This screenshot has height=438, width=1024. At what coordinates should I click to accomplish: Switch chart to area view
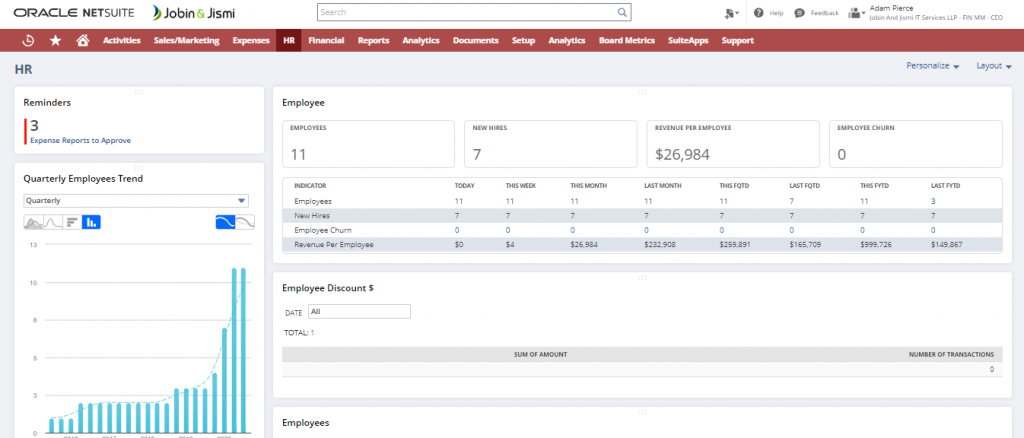point(34,222)
